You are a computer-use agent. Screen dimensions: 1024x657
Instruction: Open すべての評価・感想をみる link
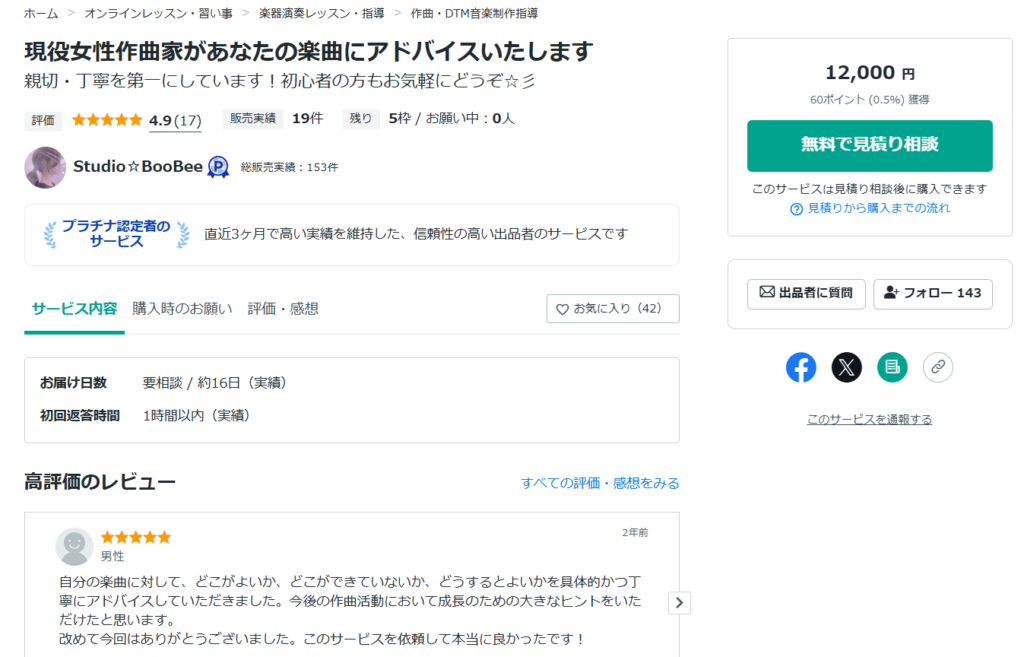point(600,483)
